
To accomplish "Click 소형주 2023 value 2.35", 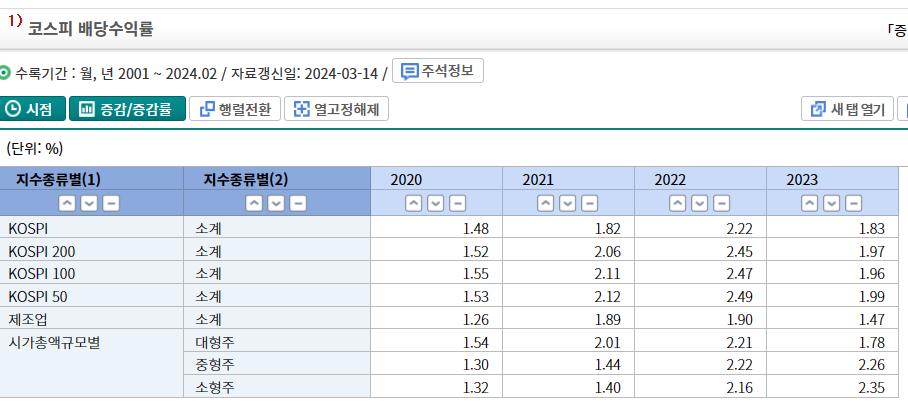I will [x=872, y=387].
